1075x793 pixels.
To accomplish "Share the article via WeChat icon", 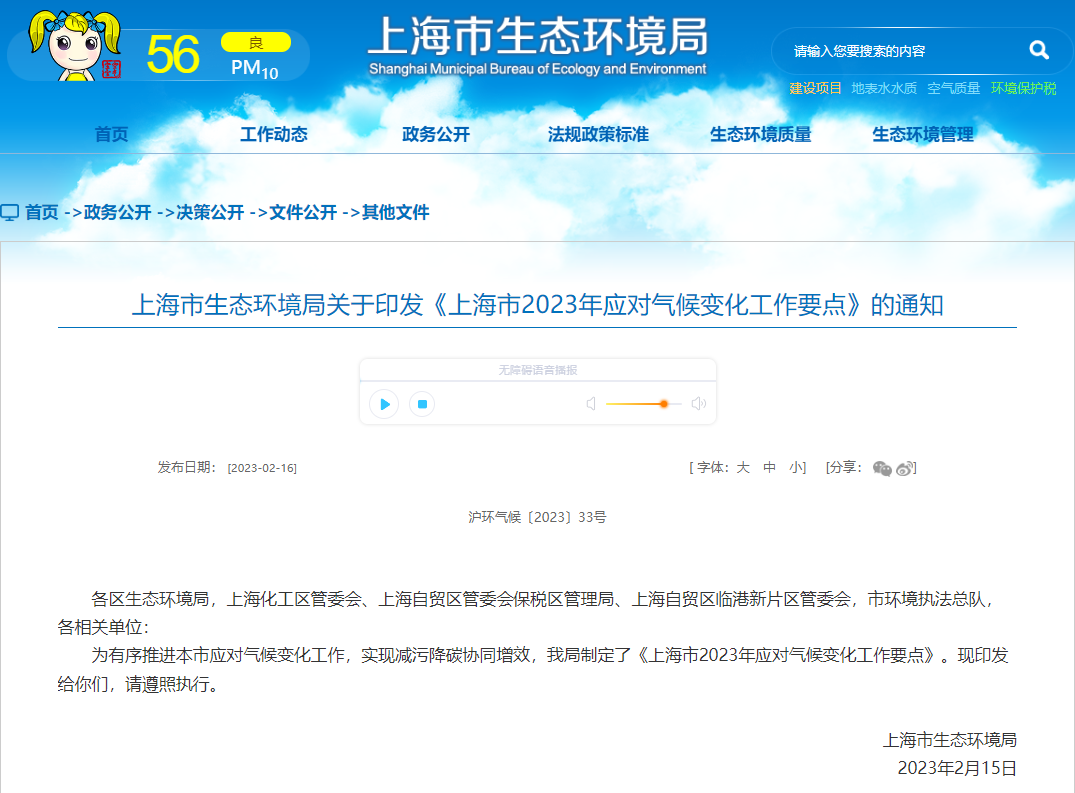I will 881,468.
